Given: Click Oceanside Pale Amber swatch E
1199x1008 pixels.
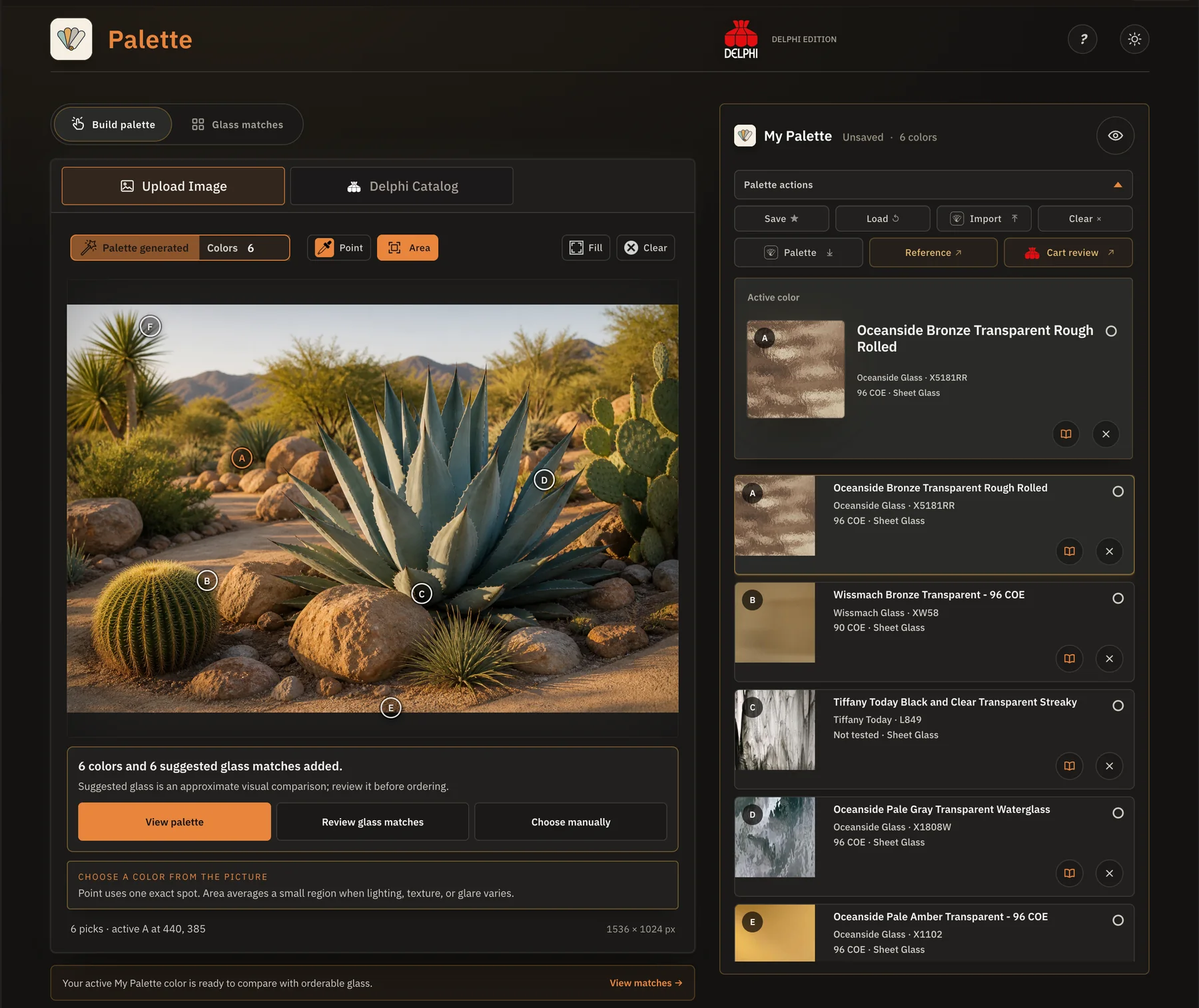Looking at the screenshot, I should coord(775,933).
